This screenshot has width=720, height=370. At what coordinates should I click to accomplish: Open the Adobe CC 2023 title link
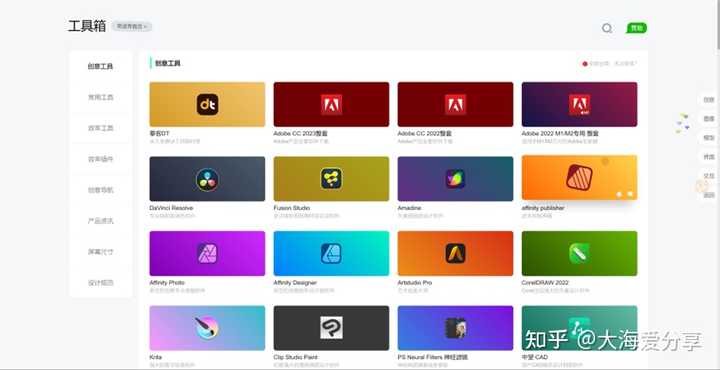[301, 134]
